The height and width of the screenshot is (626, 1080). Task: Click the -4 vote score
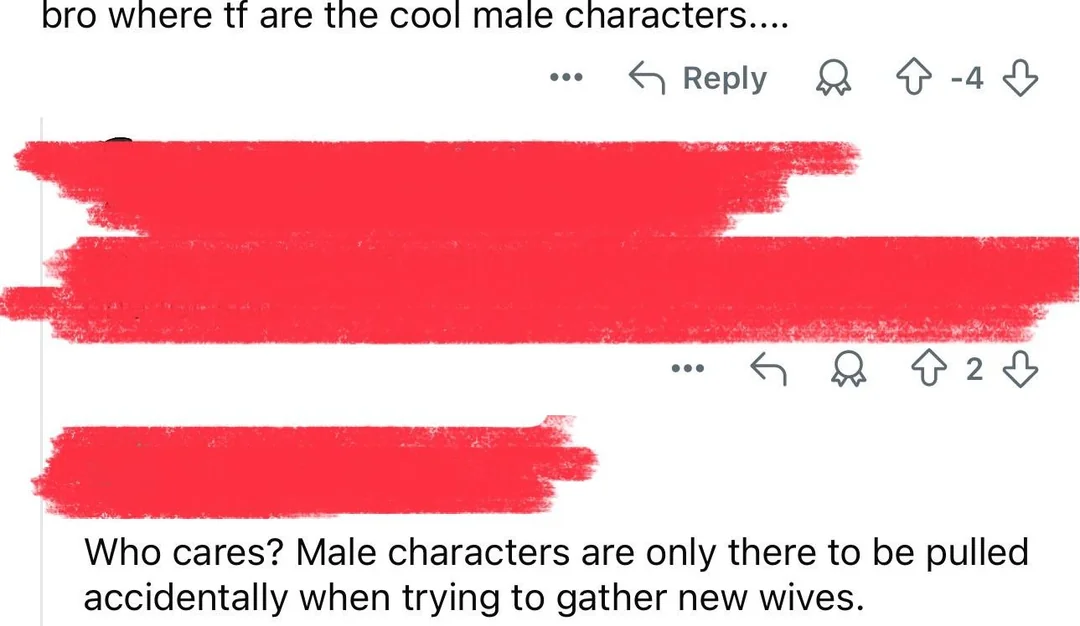point(967,78)
